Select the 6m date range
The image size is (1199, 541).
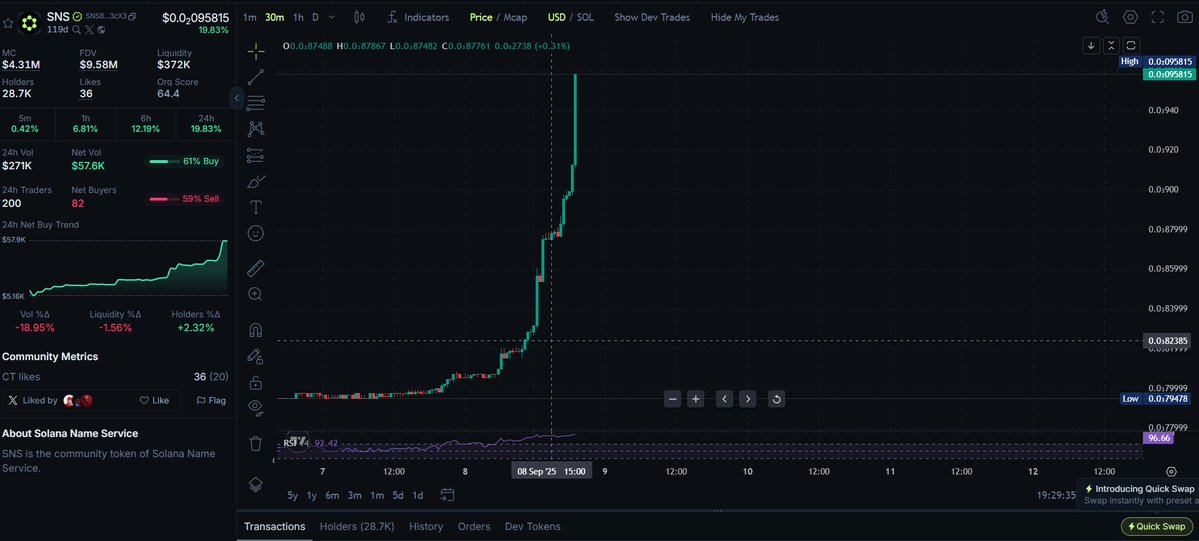[332, 495]
